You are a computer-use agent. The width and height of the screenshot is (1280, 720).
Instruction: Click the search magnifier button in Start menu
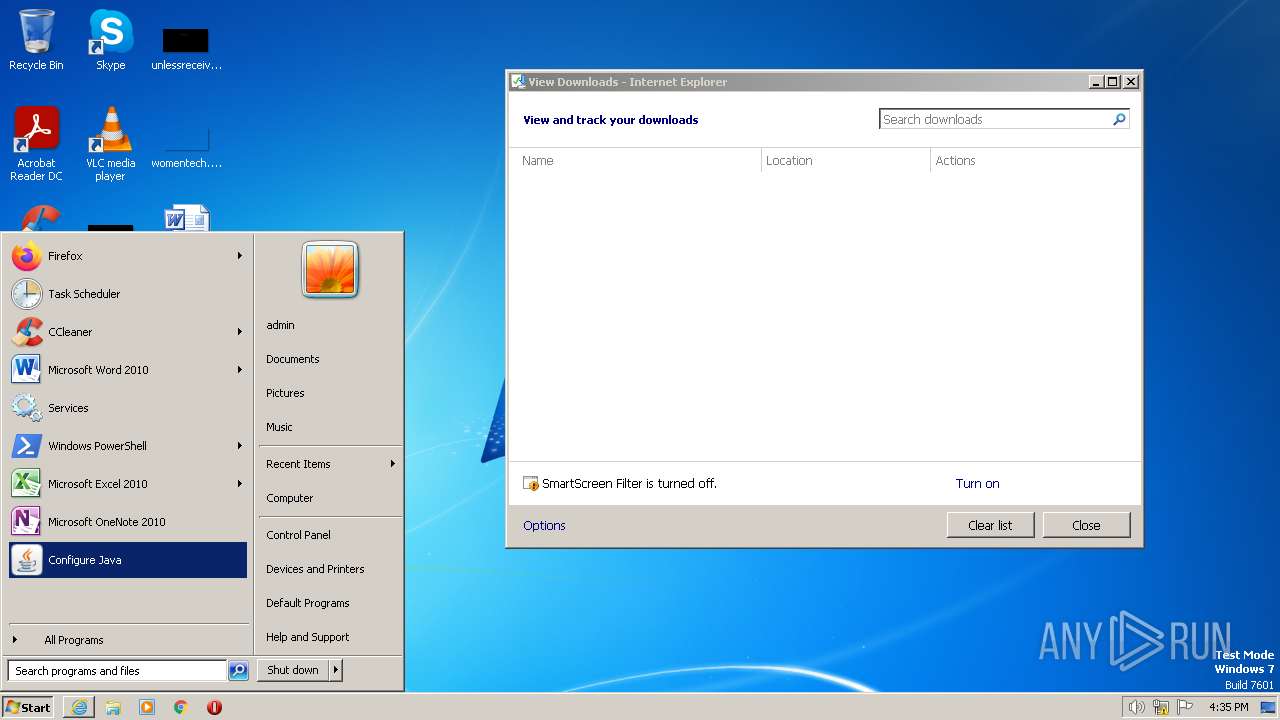tap(238, 671)
